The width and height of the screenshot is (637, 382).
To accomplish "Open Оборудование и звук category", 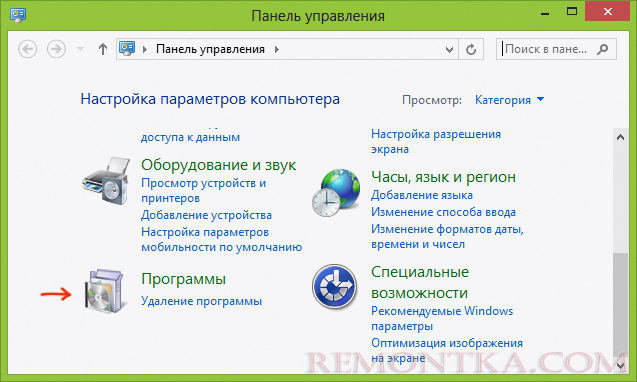I will coord(219,165).
